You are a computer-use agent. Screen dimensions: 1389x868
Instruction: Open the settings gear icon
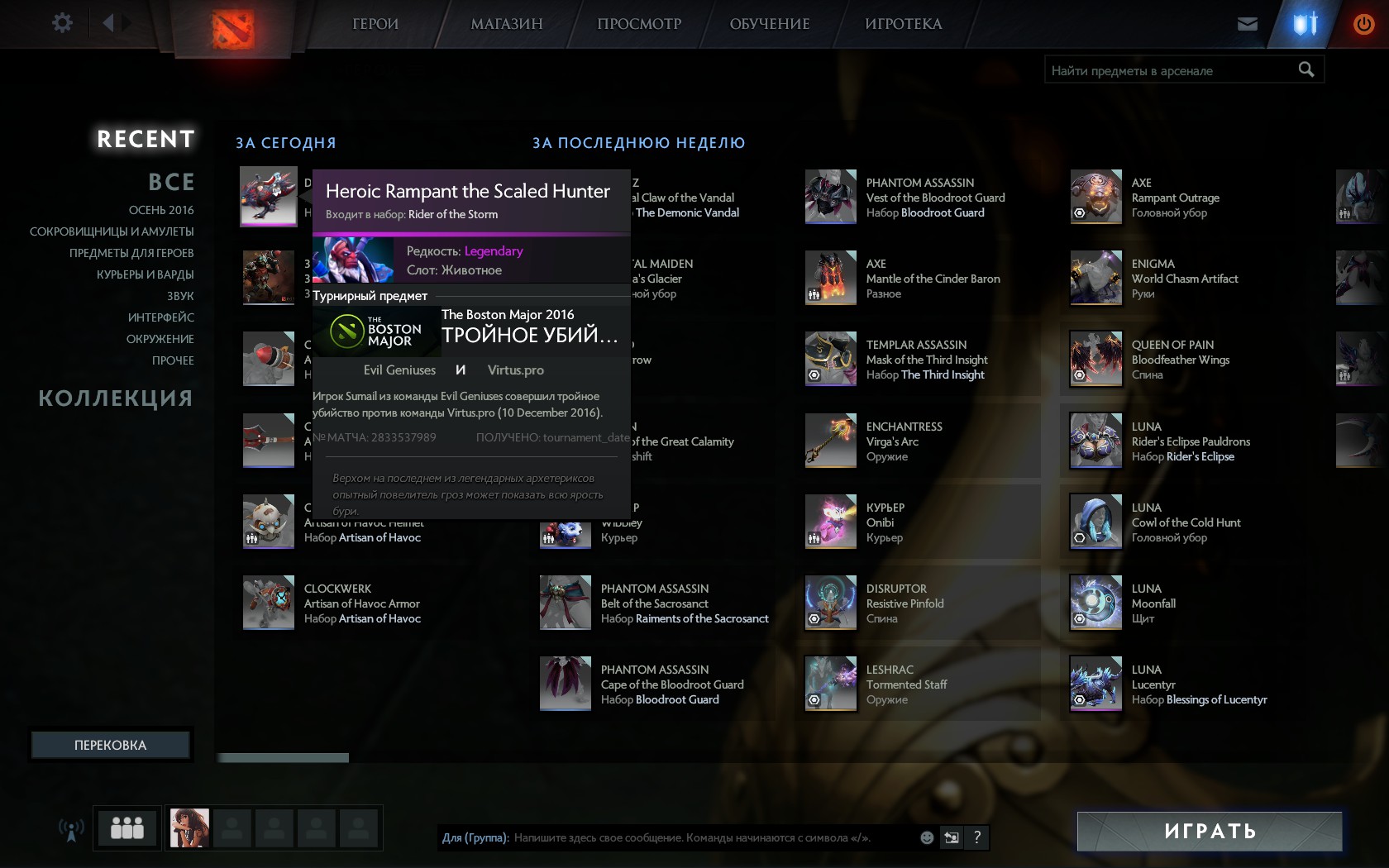62,23
